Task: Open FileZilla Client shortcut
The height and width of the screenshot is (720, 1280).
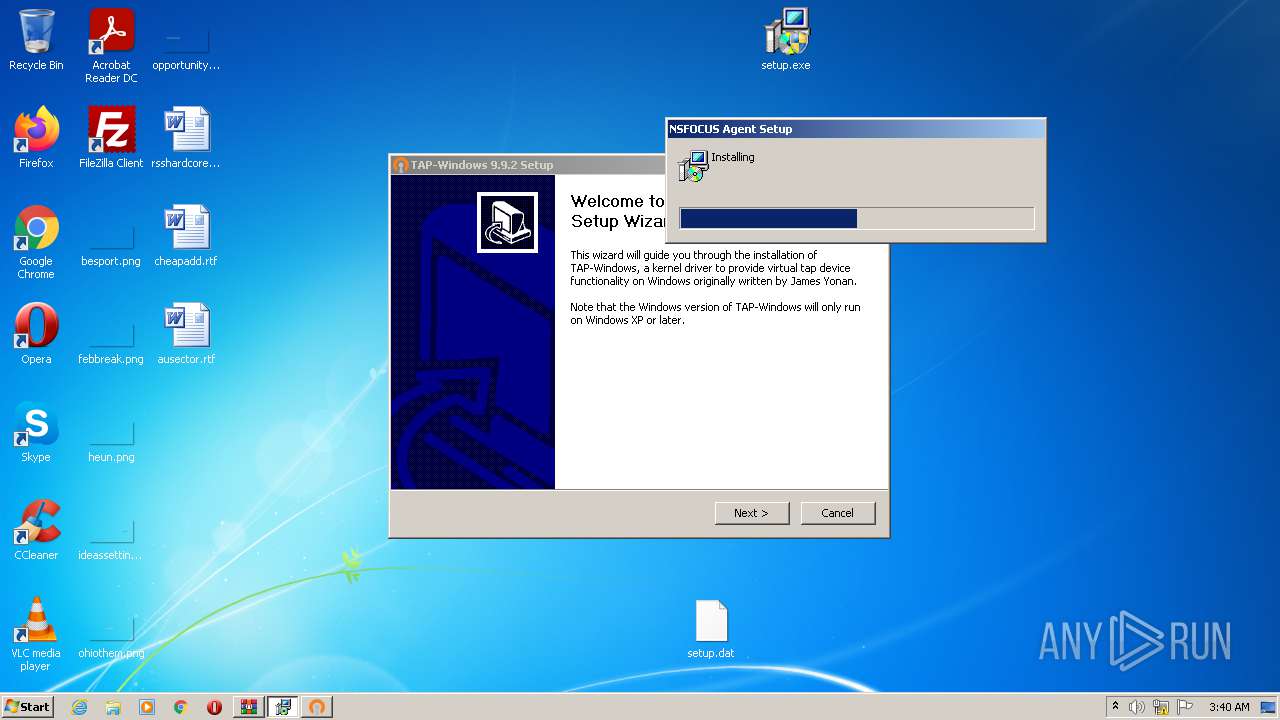Action: [111, 138]
